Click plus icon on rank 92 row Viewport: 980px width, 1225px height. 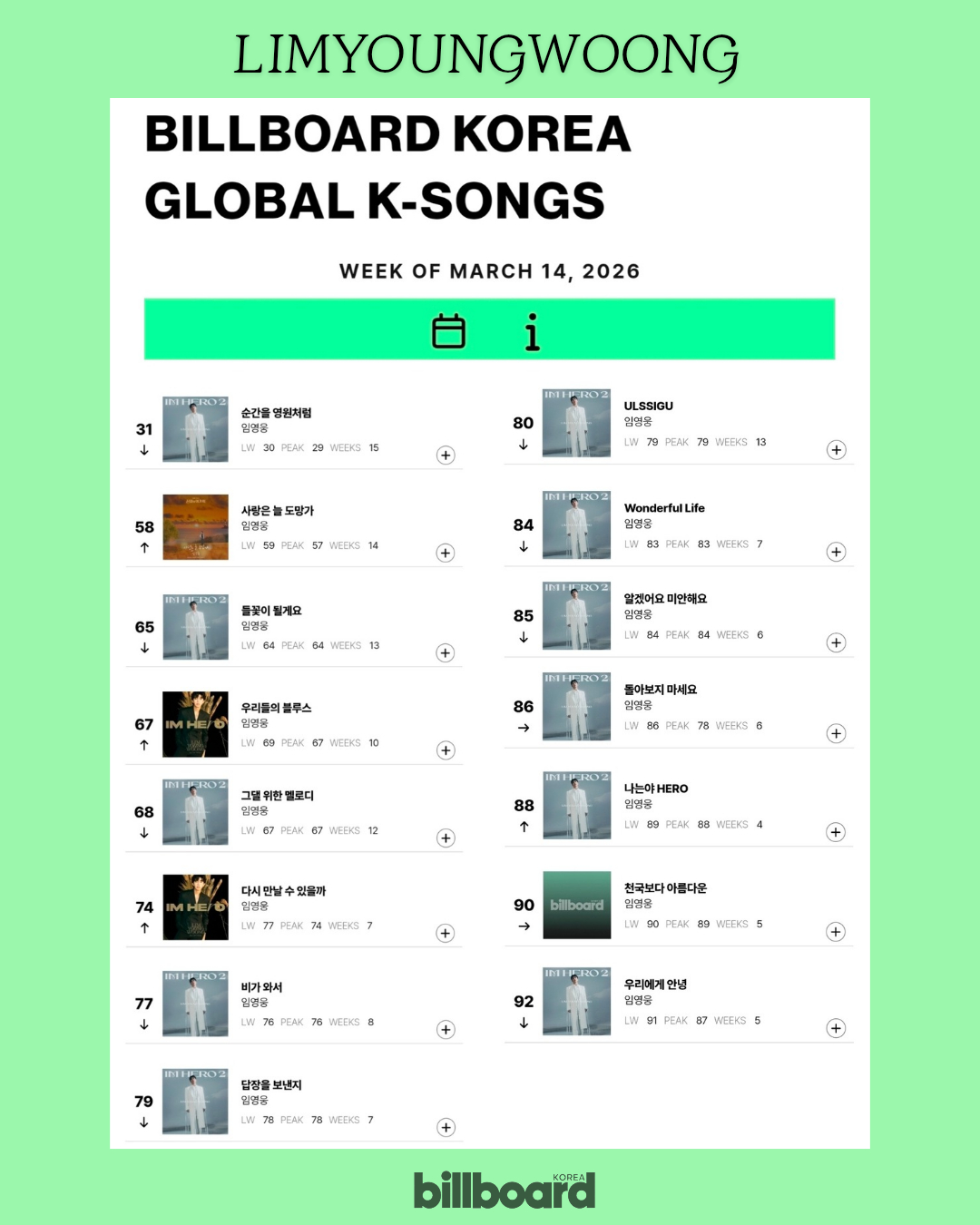point(837,1028)
